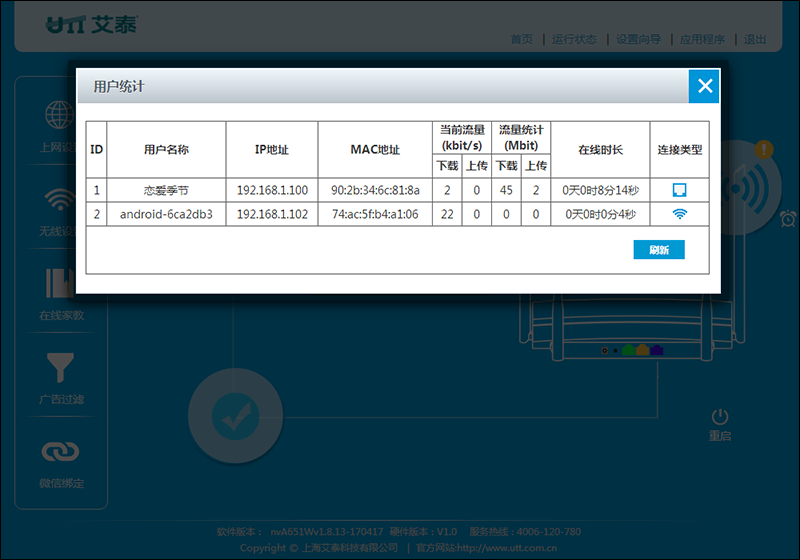The height and width of the screenshot is (560, 800).
Task: Click the wired connection icon in row 1
Action: pos(680,190)
